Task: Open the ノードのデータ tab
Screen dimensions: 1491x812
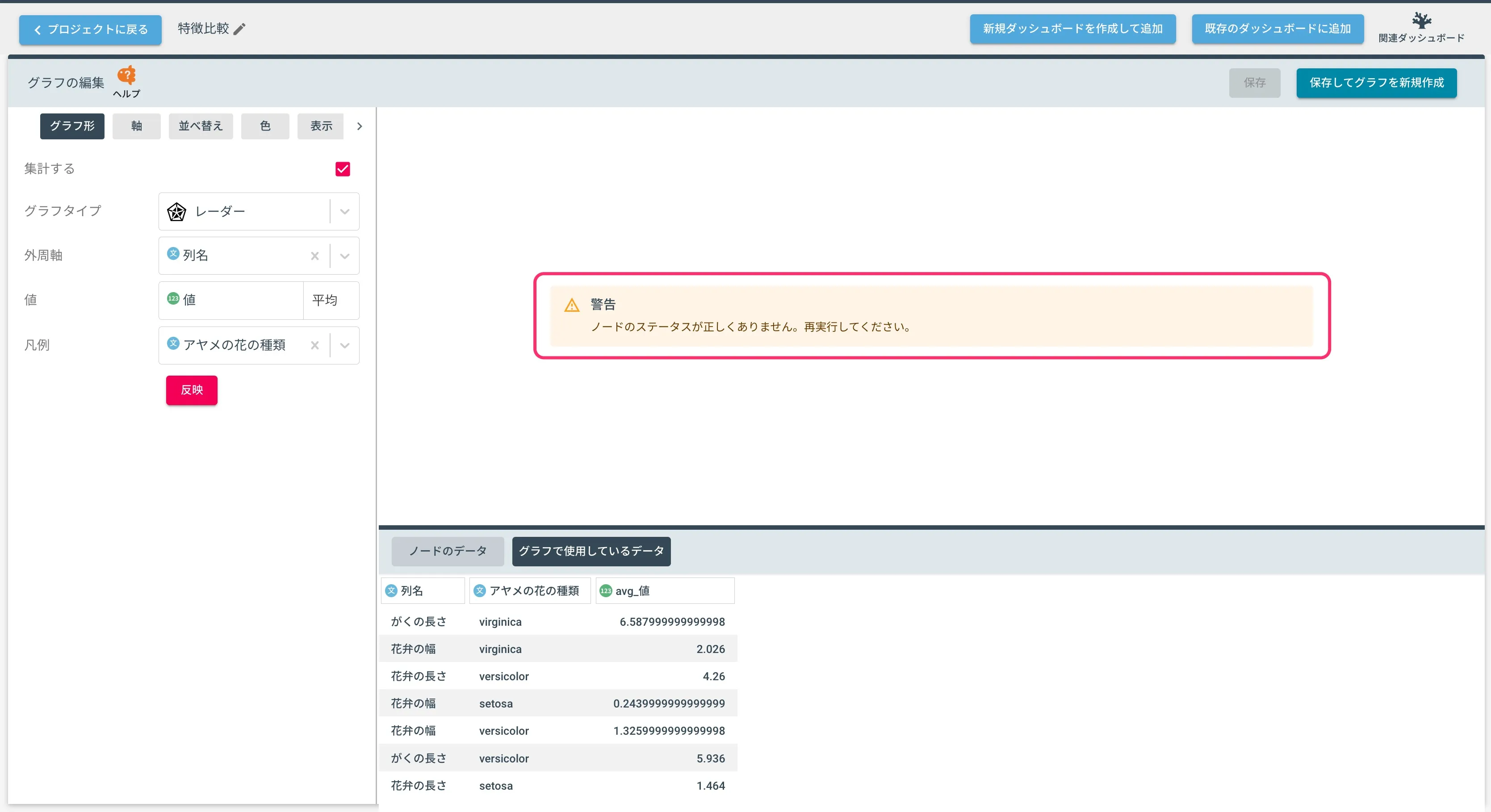Action: [448, 551]
